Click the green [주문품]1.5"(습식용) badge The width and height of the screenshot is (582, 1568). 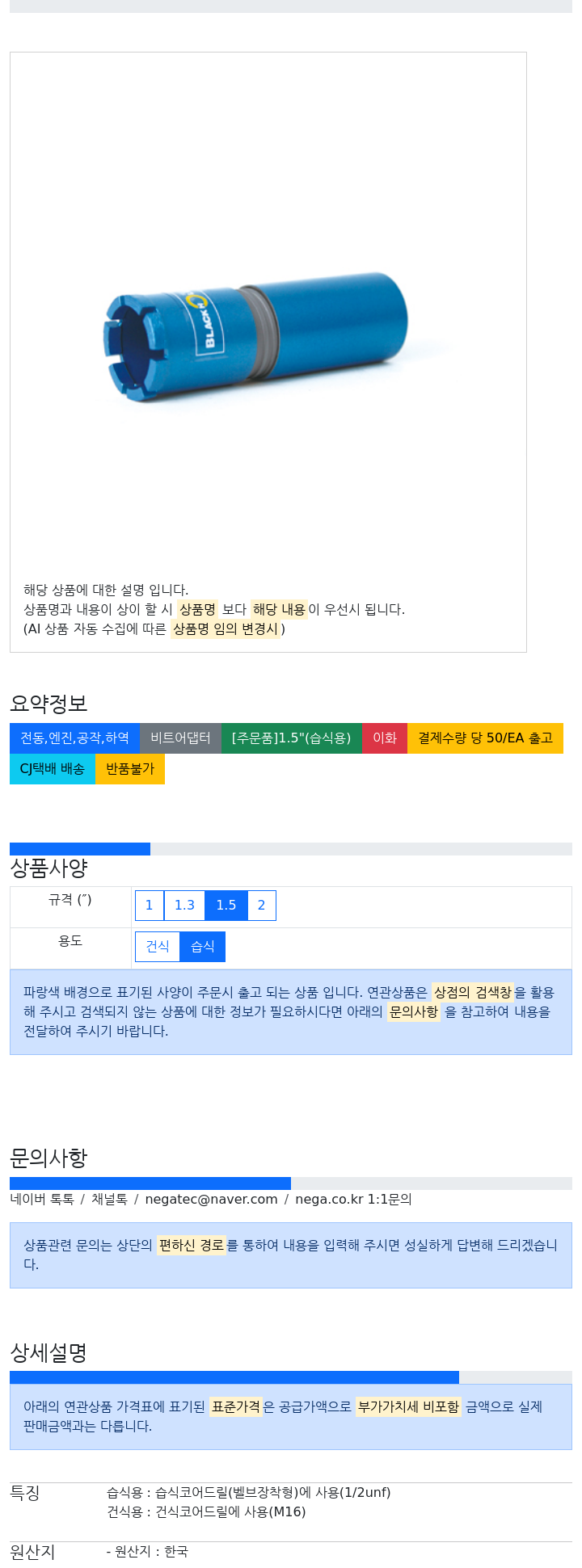[x=291, y=738]
